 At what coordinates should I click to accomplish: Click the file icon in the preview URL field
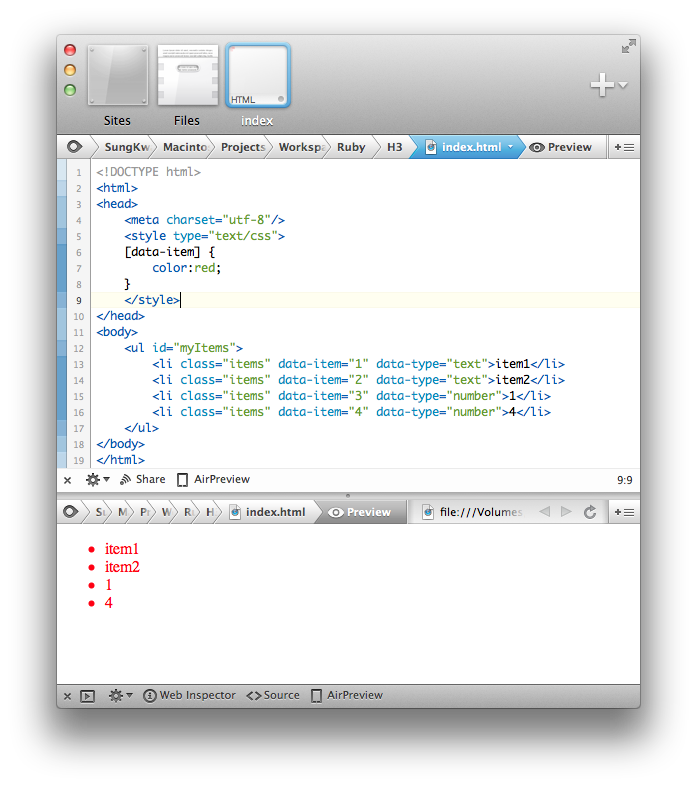428,512
